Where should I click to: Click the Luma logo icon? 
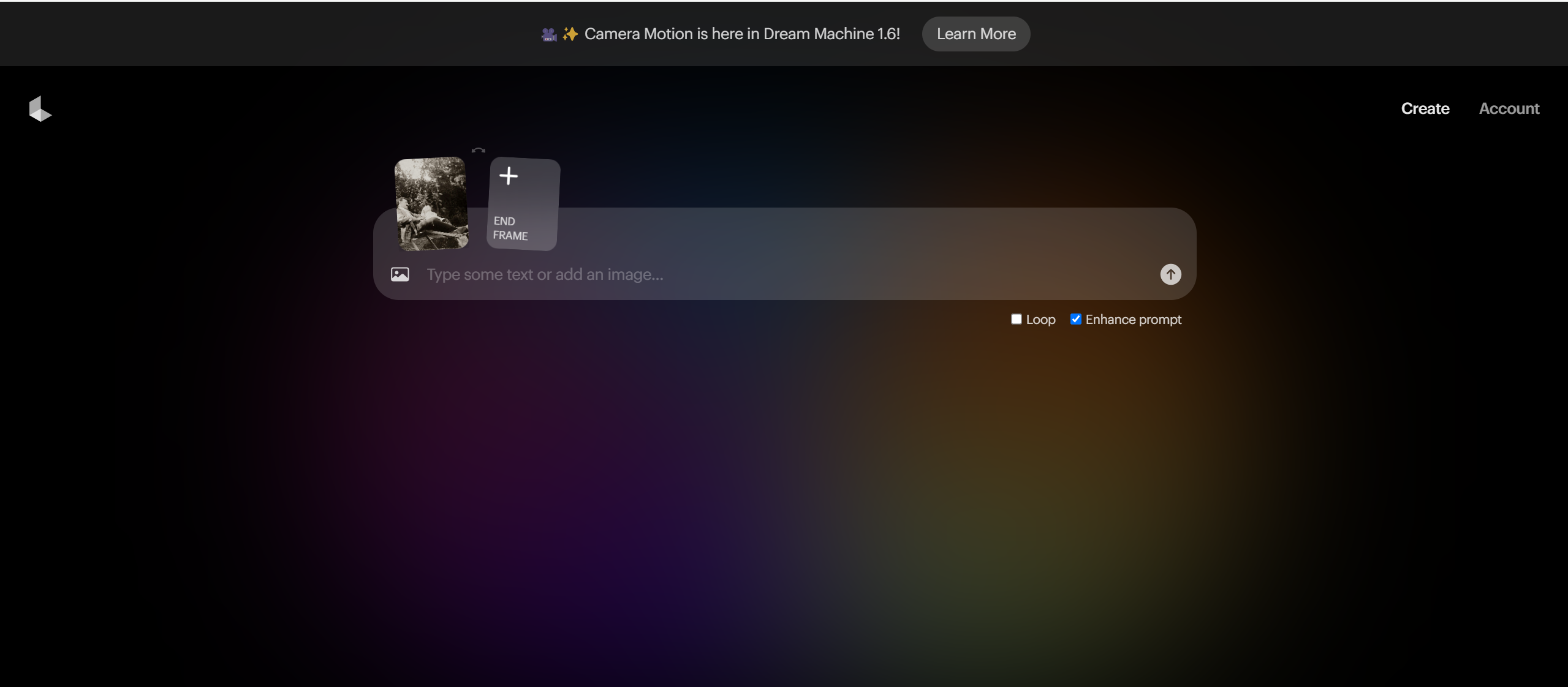pyautogui.click(x=40, y=109)
